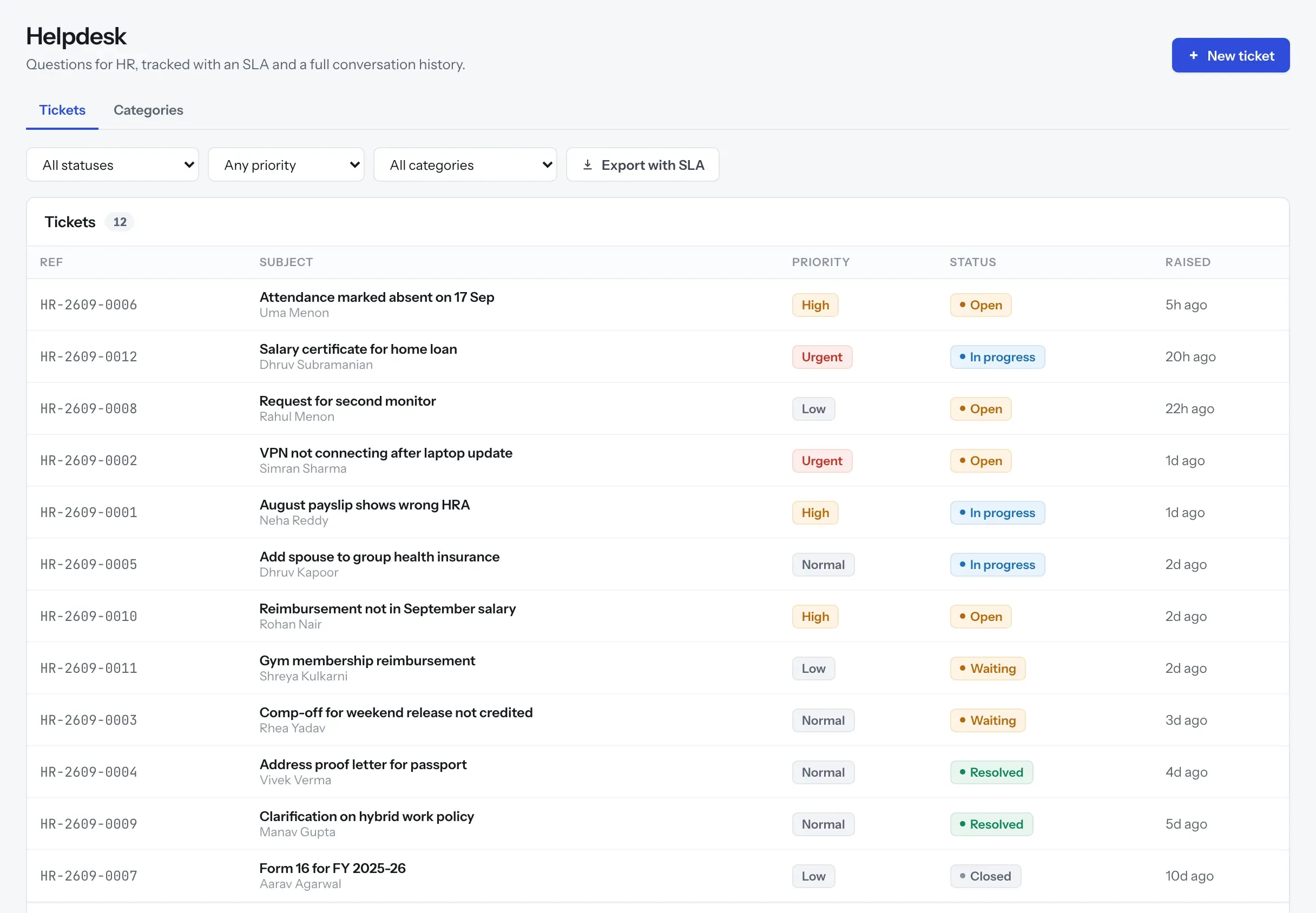This screenshot has width=1316, height=913.
Task: Click the New ticket button label
Action: coord(1240,56)
